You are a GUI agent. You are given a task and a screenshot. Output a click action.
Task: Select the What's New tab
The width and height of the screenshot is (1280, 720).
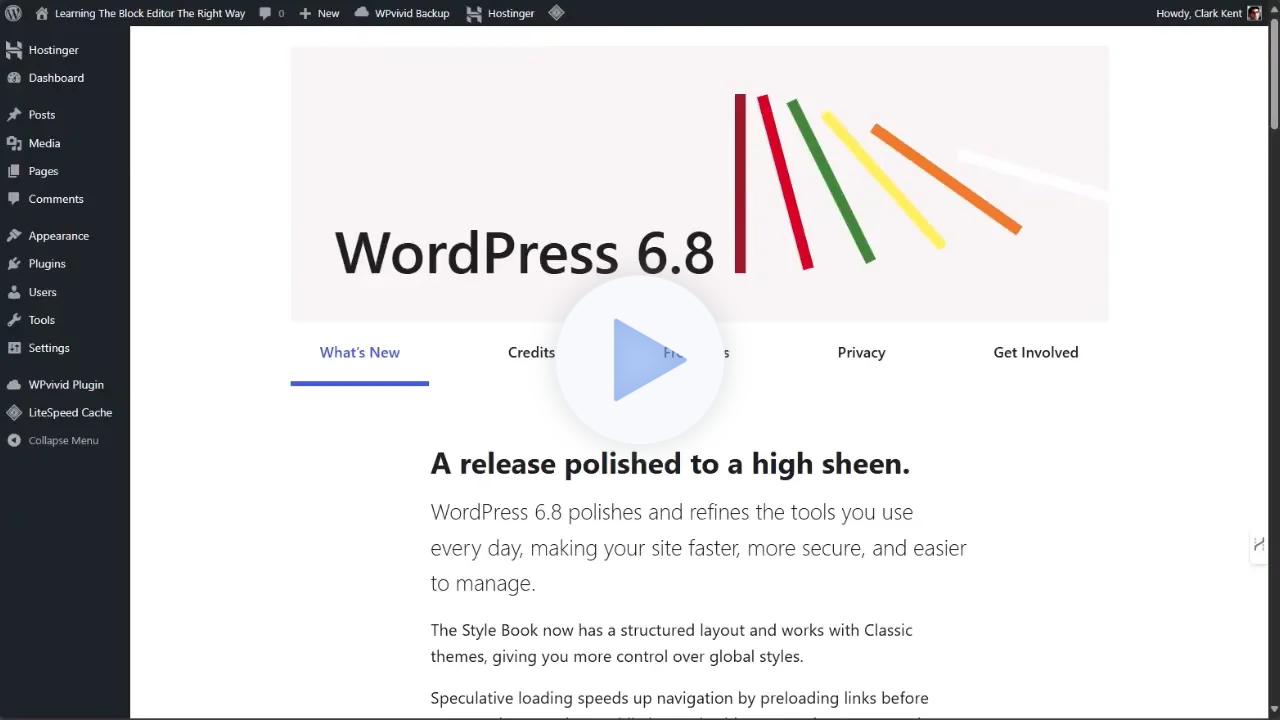pos(360,352)
